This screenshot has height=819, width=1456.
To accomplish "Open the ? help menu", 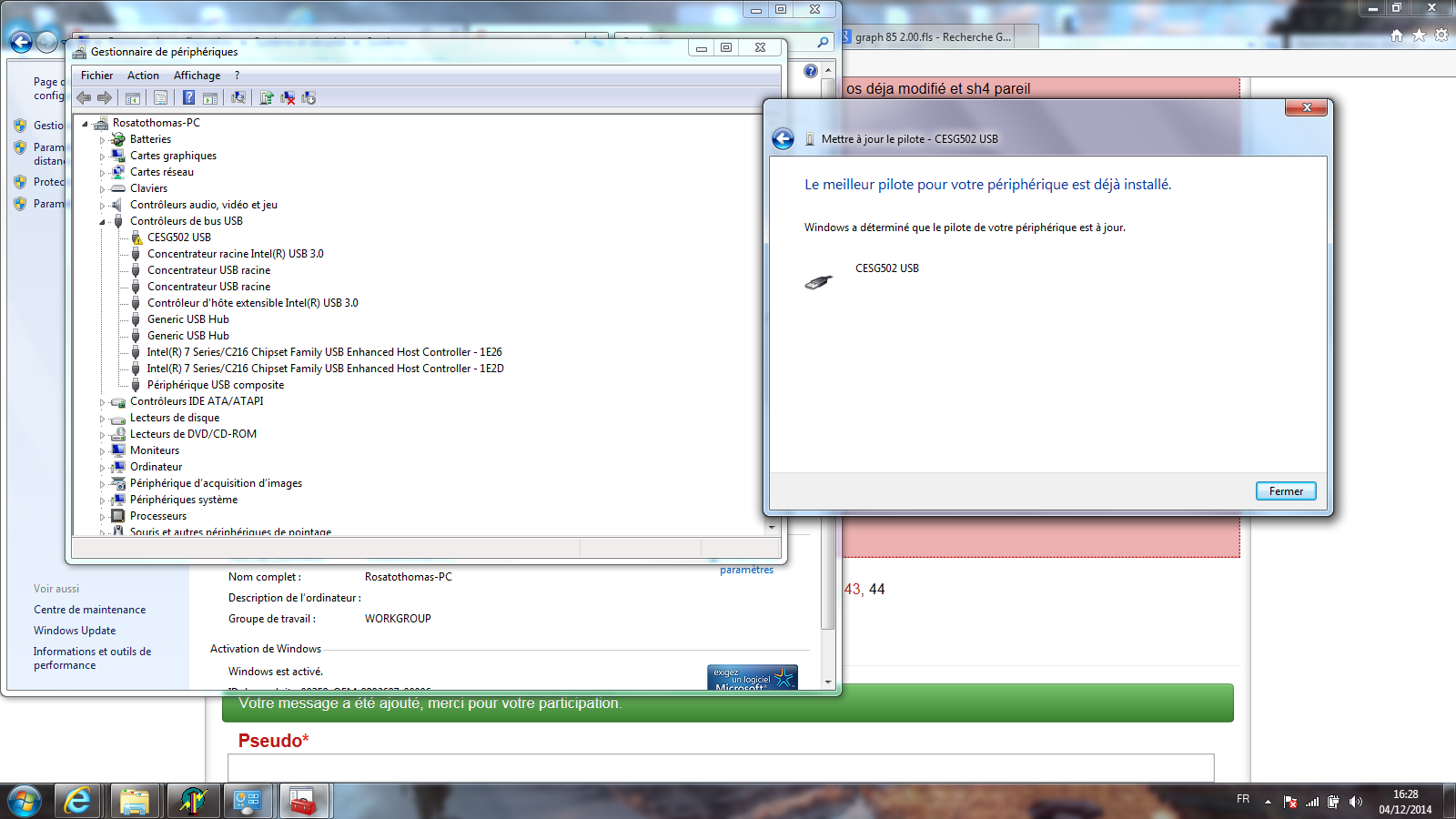I will point(237,76).
